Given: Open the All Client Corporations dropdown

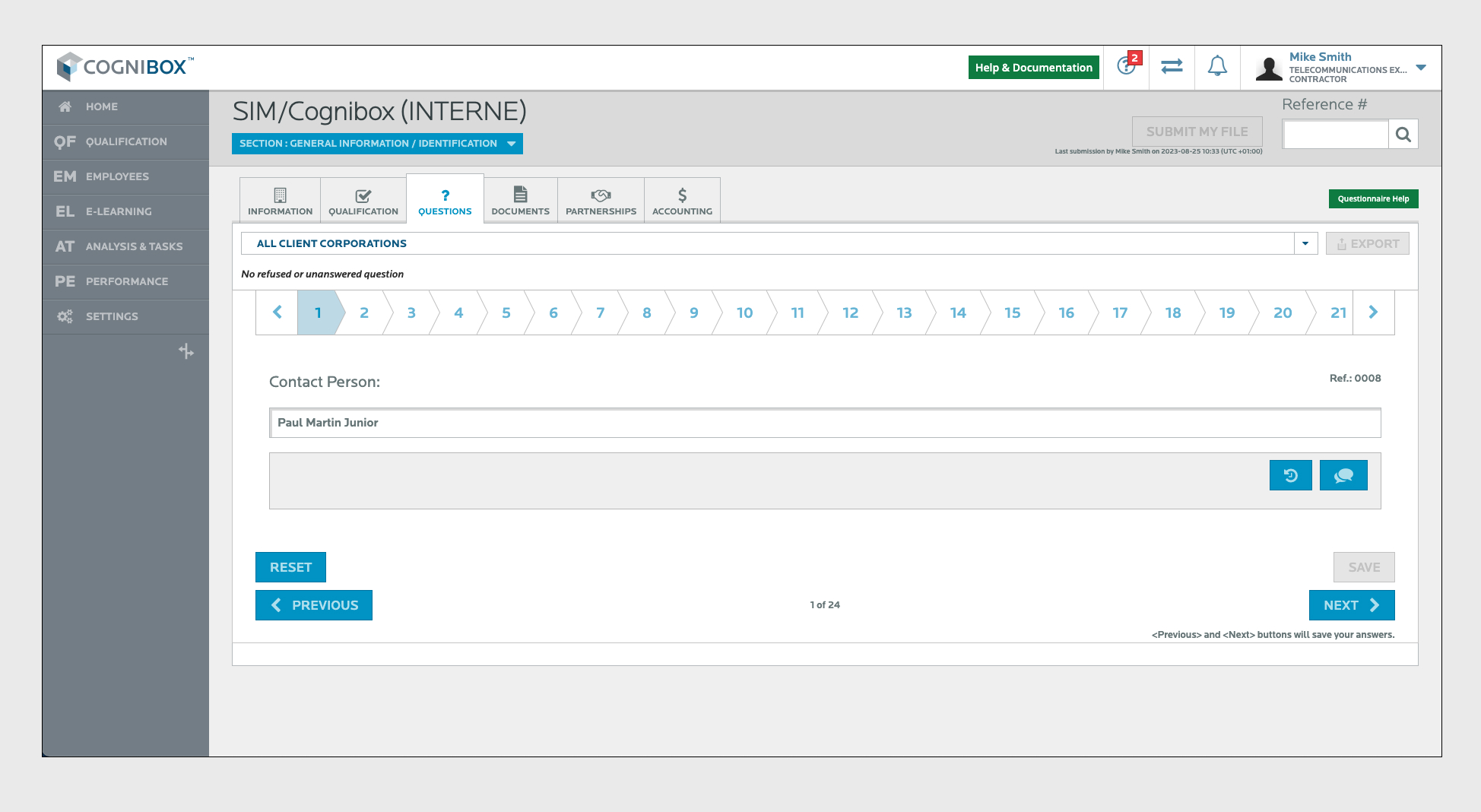Looking at the screenshot, I should [x=1305, y=243].
